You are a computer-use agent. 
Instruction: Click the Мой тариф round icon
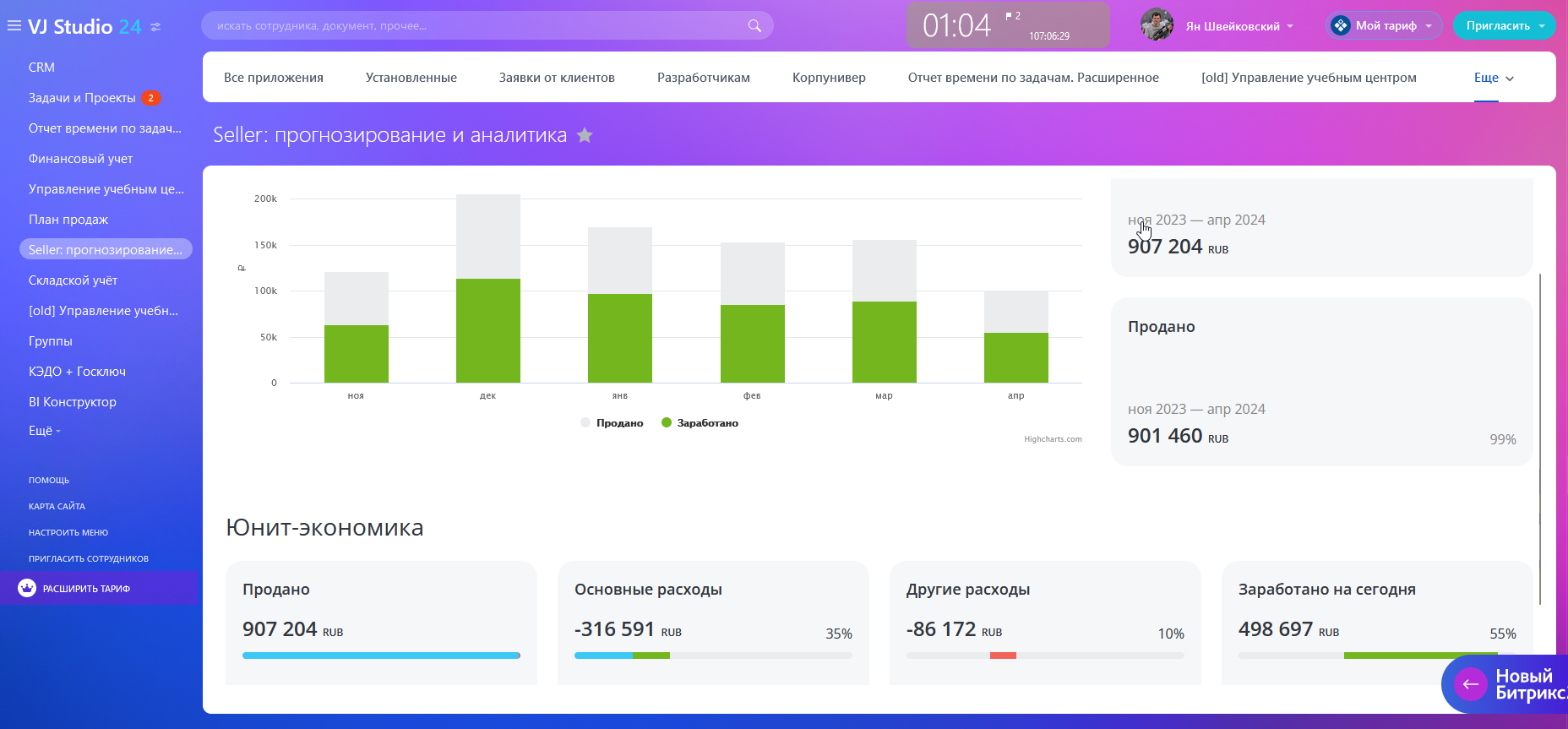pos(1340,25)
